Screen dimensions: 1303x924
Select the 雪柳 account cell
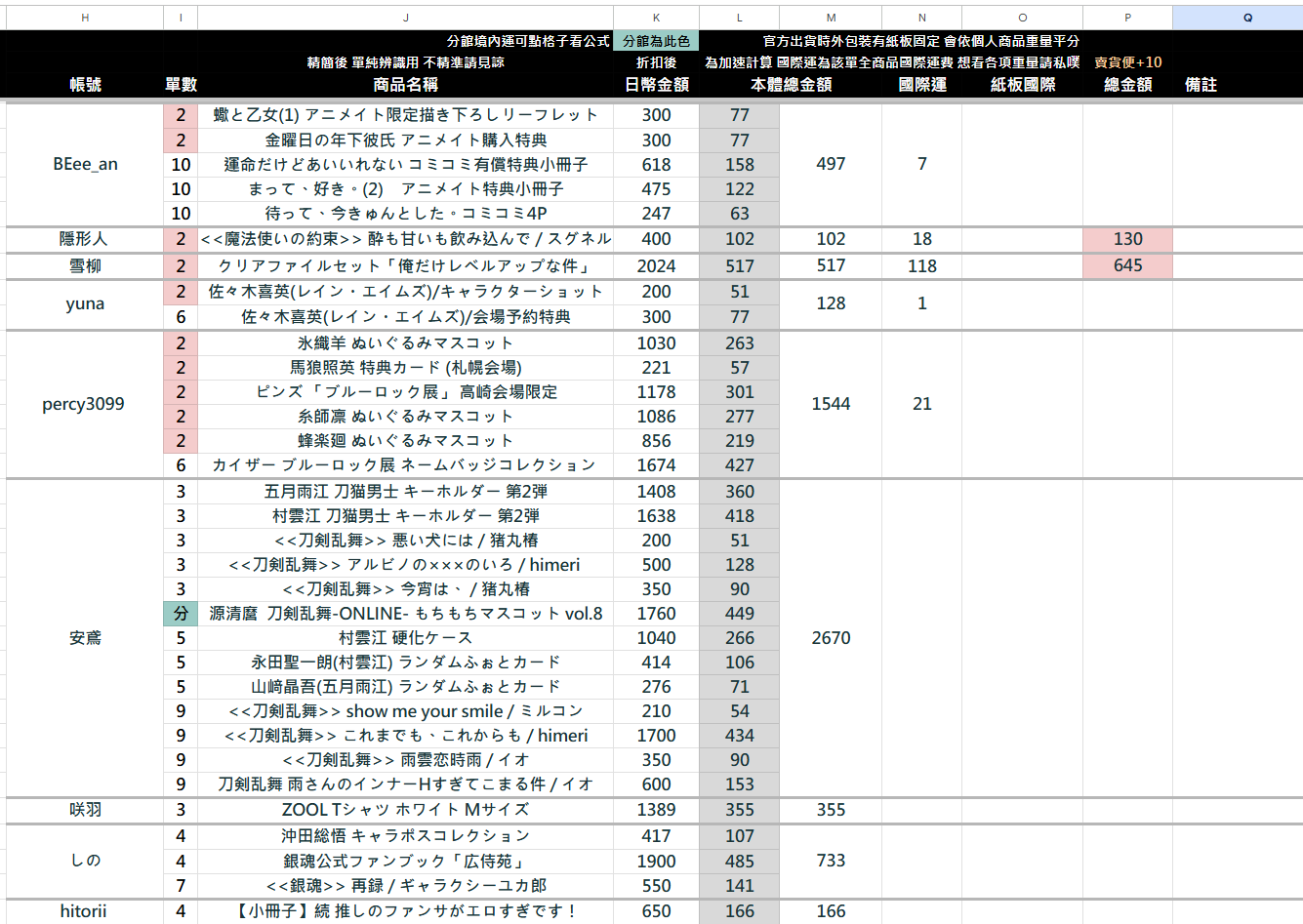coord(85,265)
